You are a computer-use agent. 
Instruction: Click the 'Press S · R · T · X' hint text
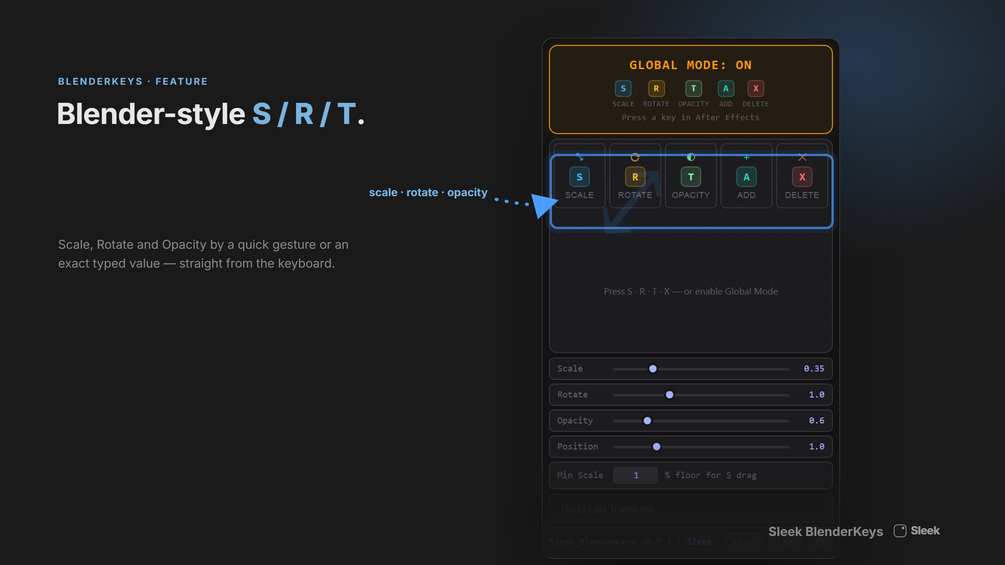[x=690, y=291]
